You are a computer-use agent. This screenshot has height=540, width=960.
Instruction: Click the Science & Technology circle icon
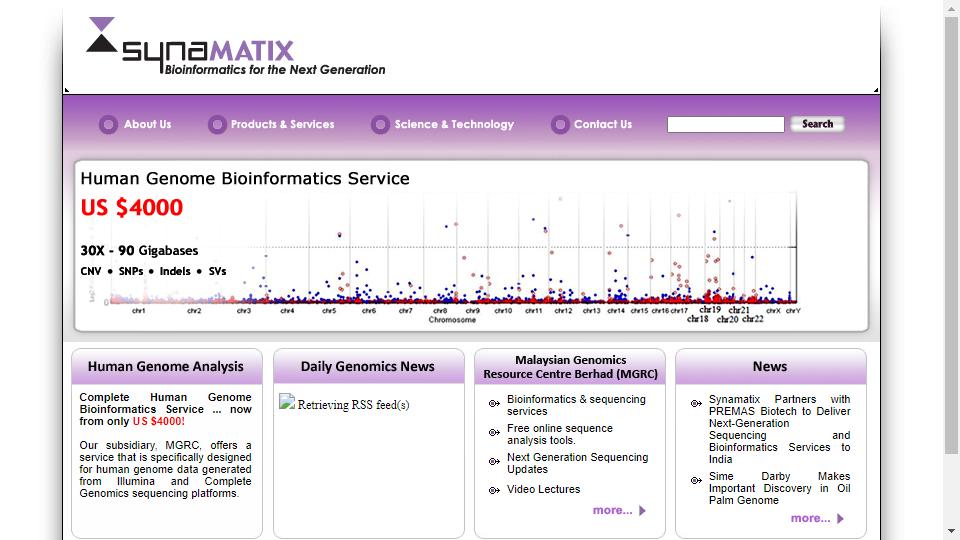[x=380, y=125]
